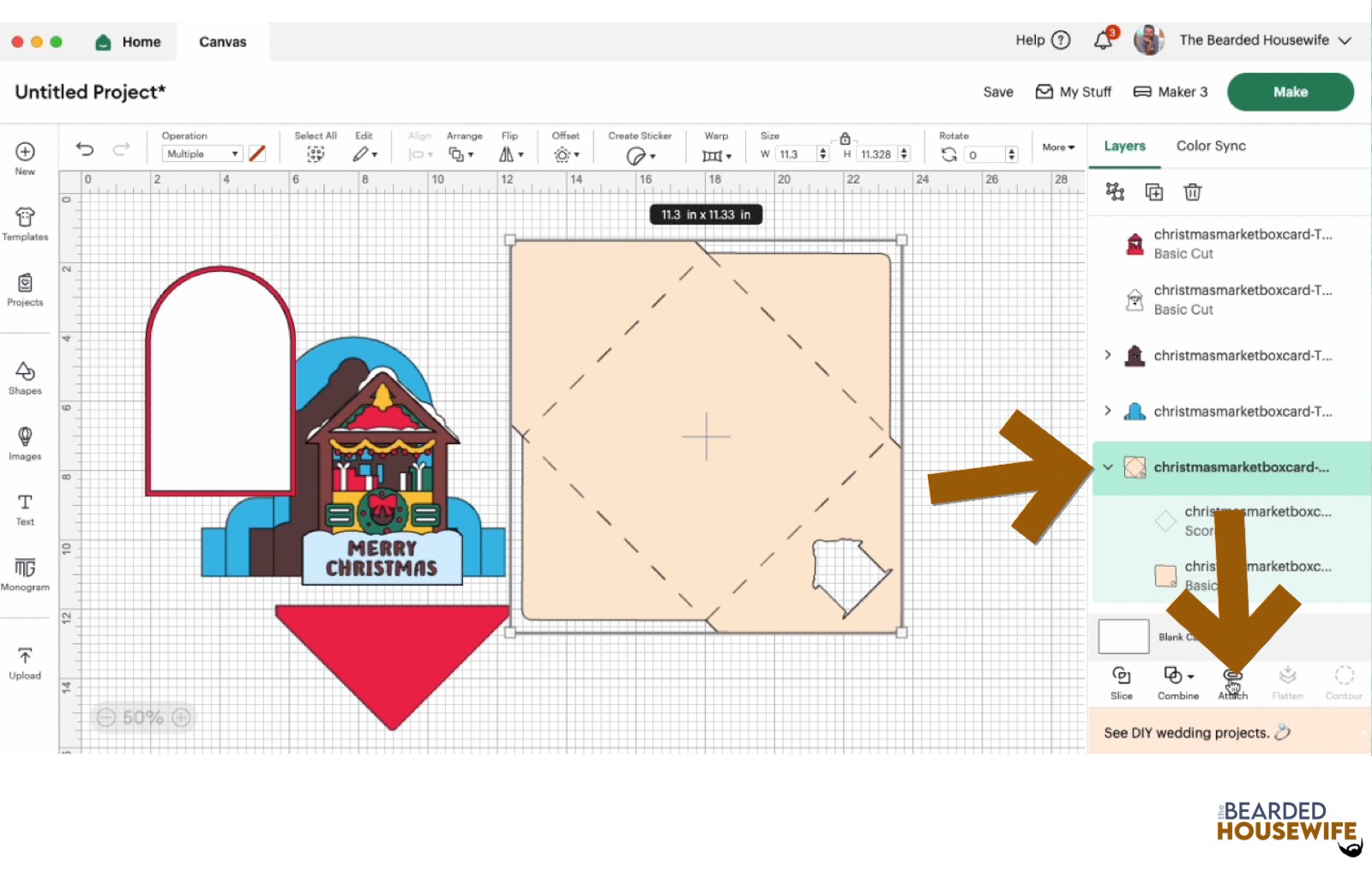1372x872 pixels.
Task: Click the height size field
Action: [877, 154]
